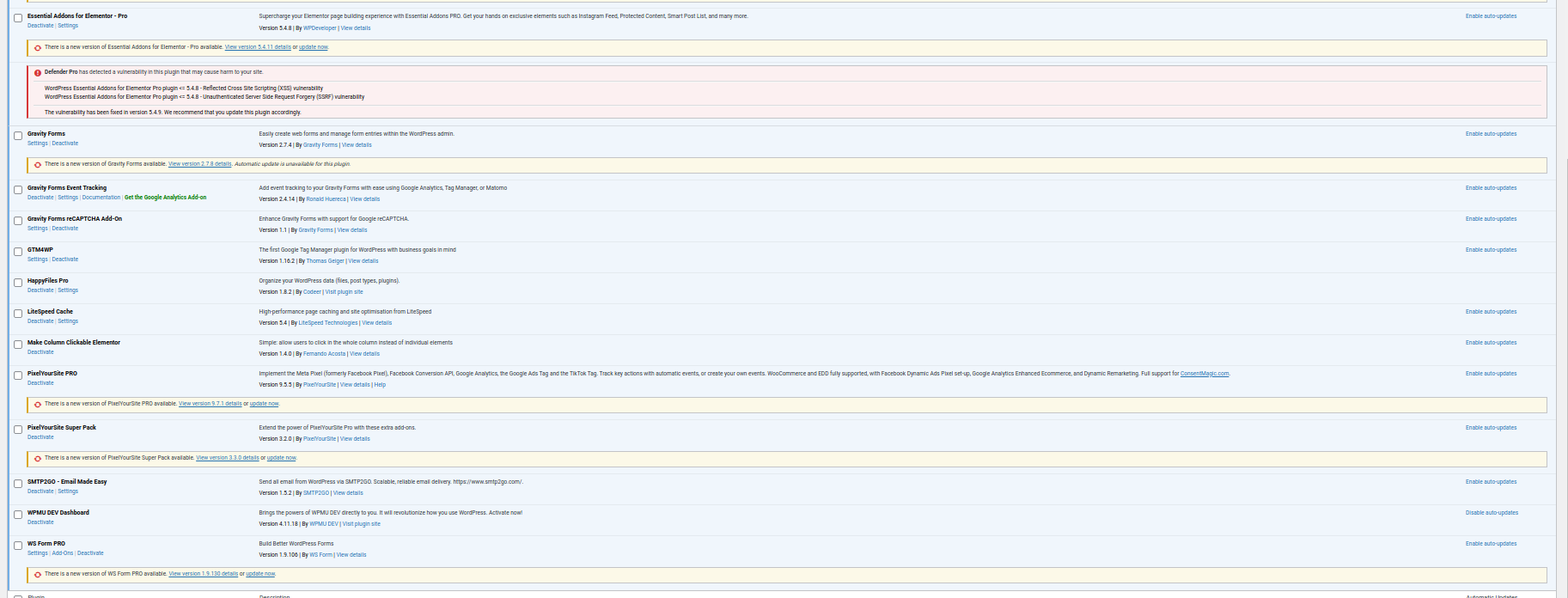This screenshot has height=598, width=1568.
Task: Click the update icon in WS Form PRO notice
Action: click(x=38, y=575)
